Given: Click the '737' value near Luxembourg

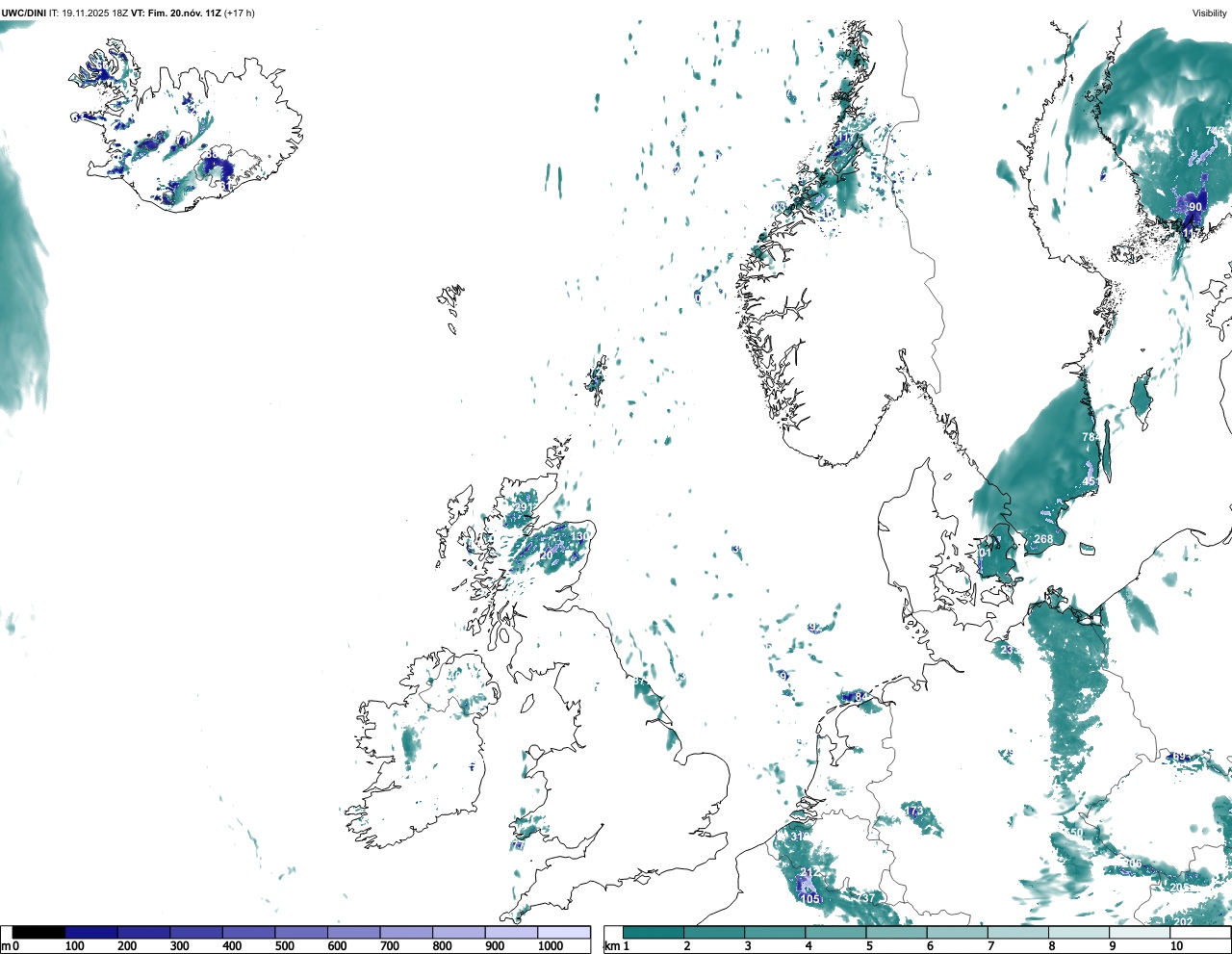Looking at the screenshot, I should (x=866, y=898).
